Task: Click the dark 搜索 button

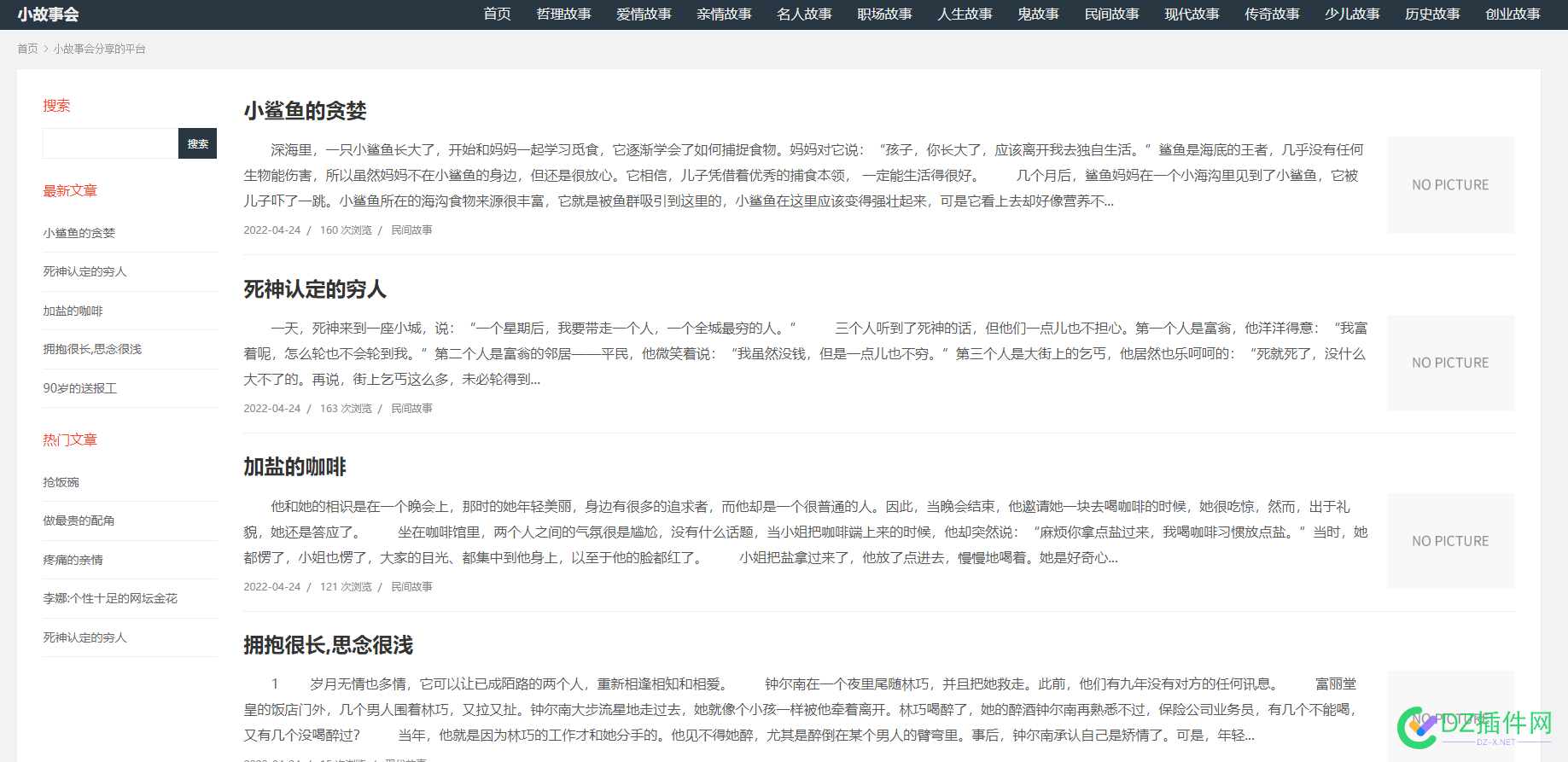Action: 197,143
